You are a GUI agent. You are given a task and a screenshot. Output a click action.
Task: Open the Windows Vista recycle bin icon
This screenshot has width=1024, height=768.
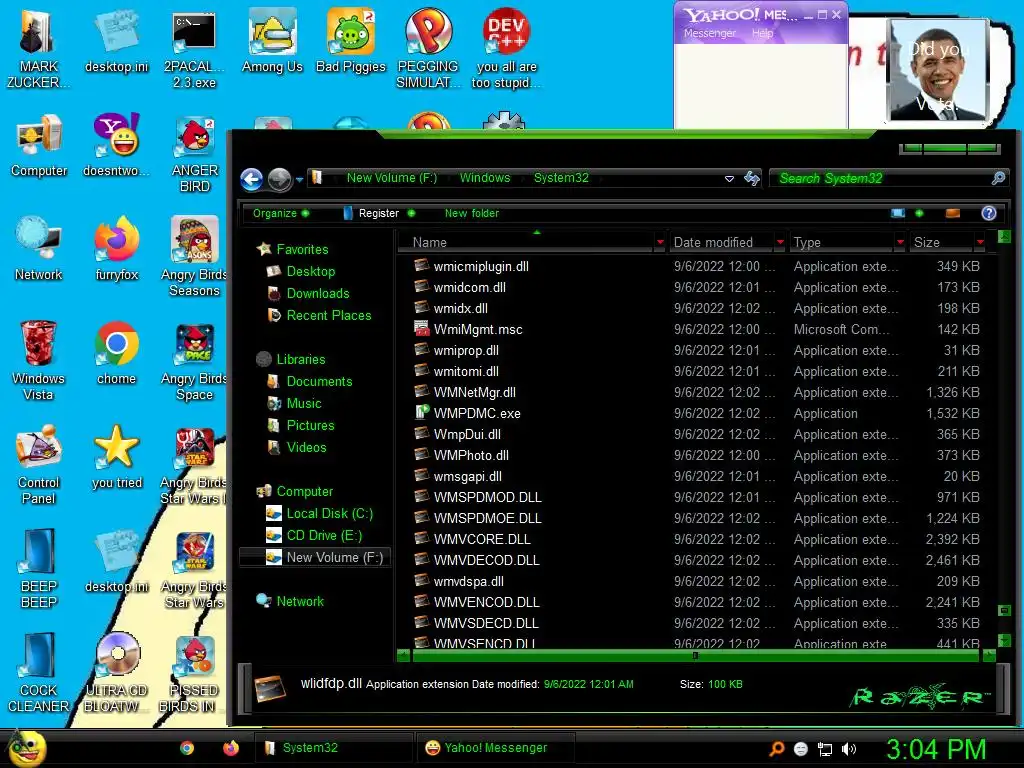click(x=39, y=361)
